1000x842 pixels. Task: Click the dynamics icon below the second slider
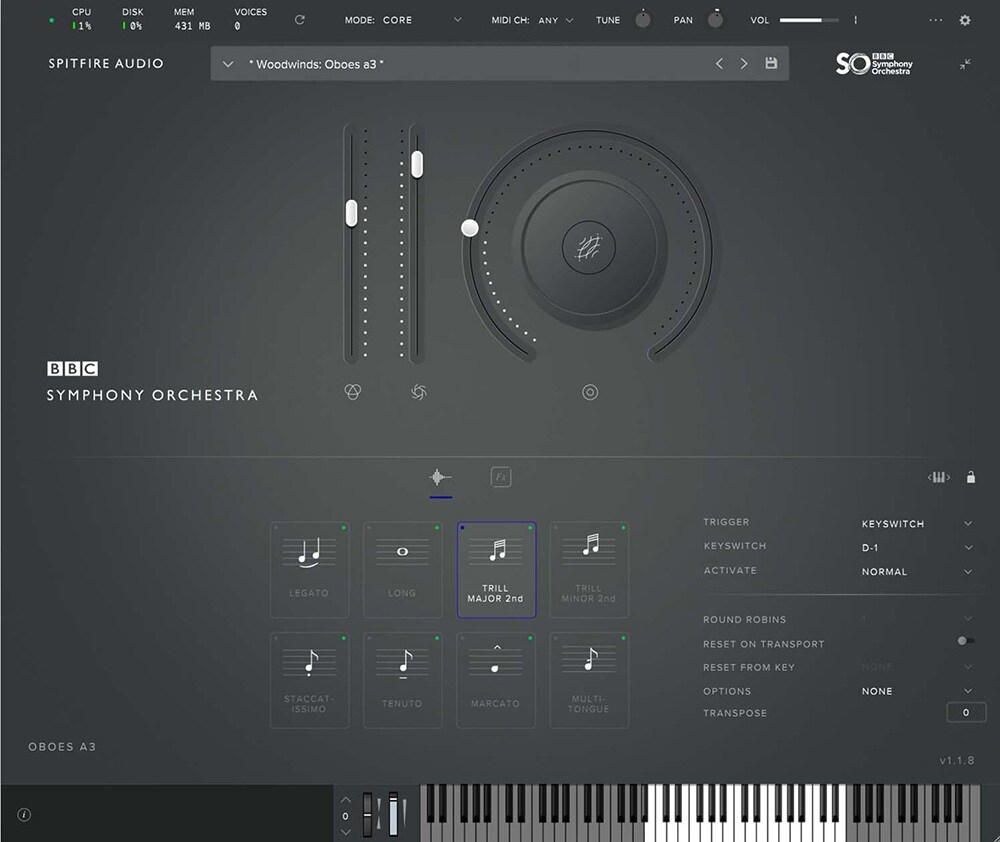pos(418,392)
